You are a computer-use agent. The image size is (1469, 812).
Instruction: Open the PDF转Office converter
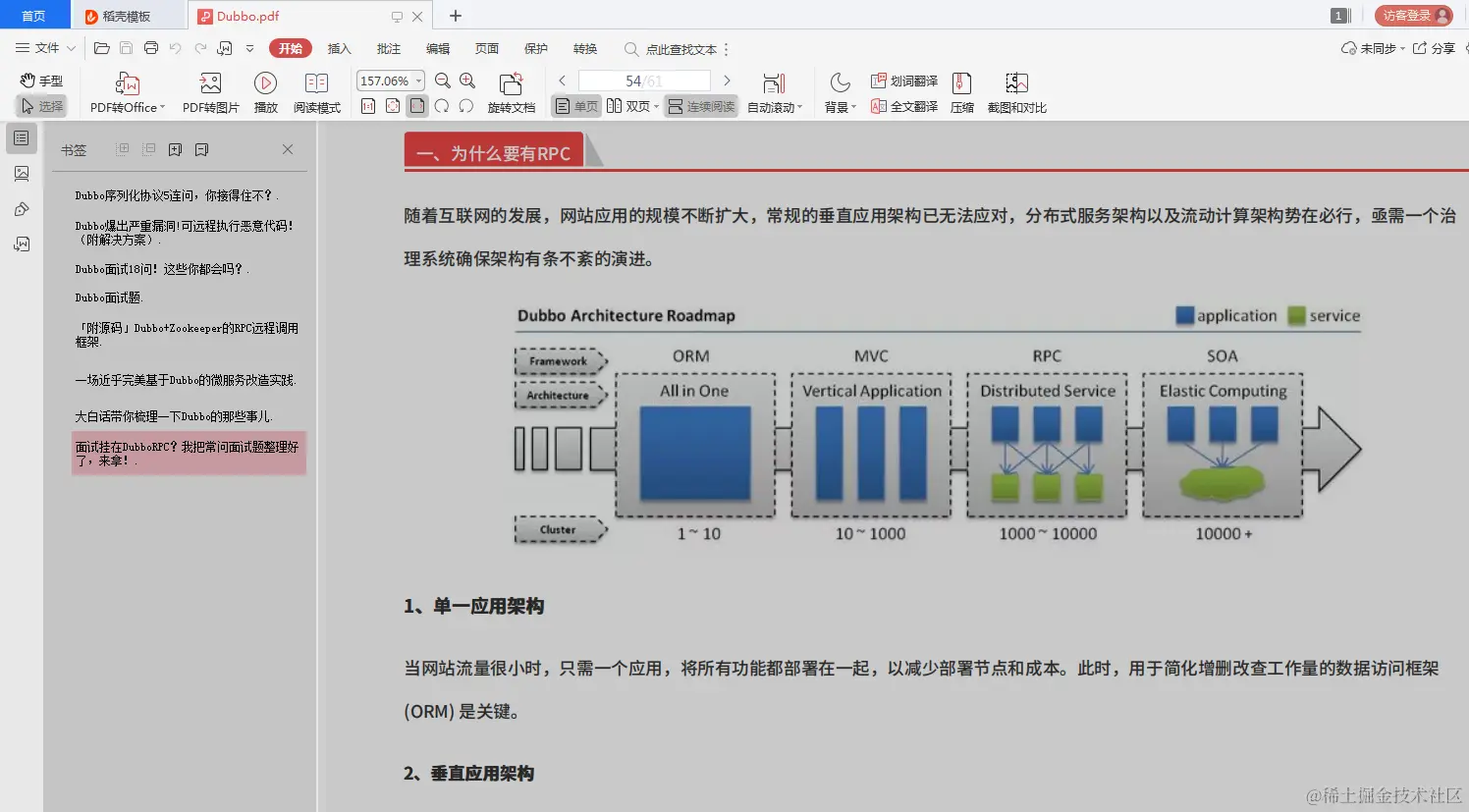tap(123, 91)
